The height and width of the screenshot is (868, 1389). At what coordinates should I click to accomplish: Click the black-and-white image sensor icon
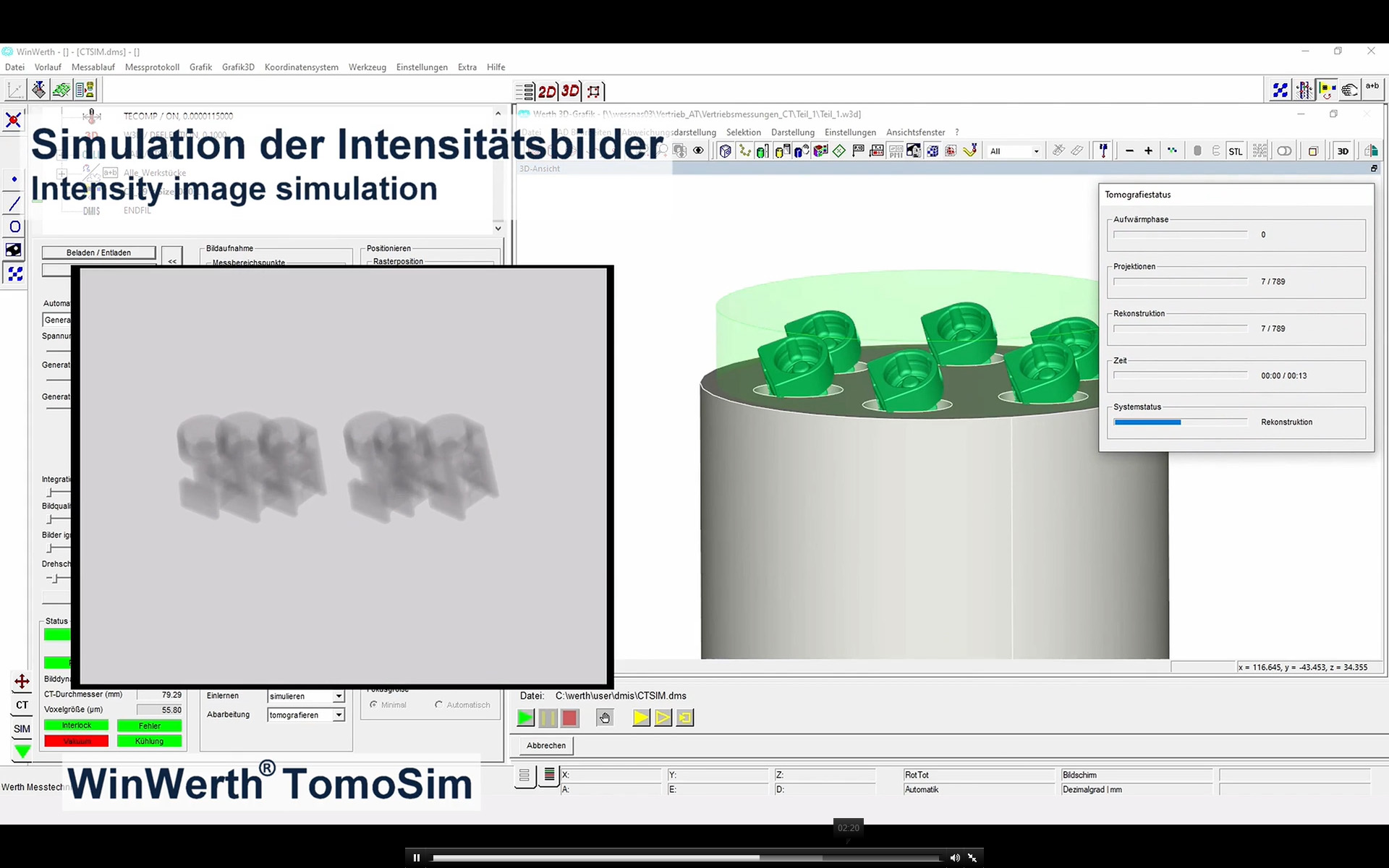point(14,250)
